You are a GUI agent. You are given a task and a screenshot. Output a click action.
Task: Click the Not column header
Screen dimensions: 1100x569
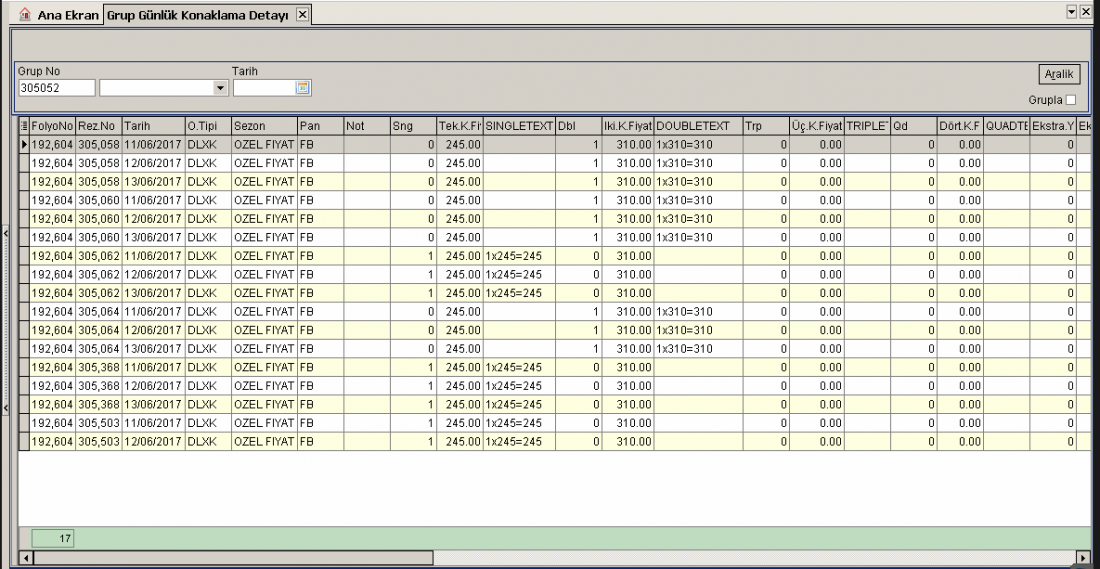click(367, 126)
